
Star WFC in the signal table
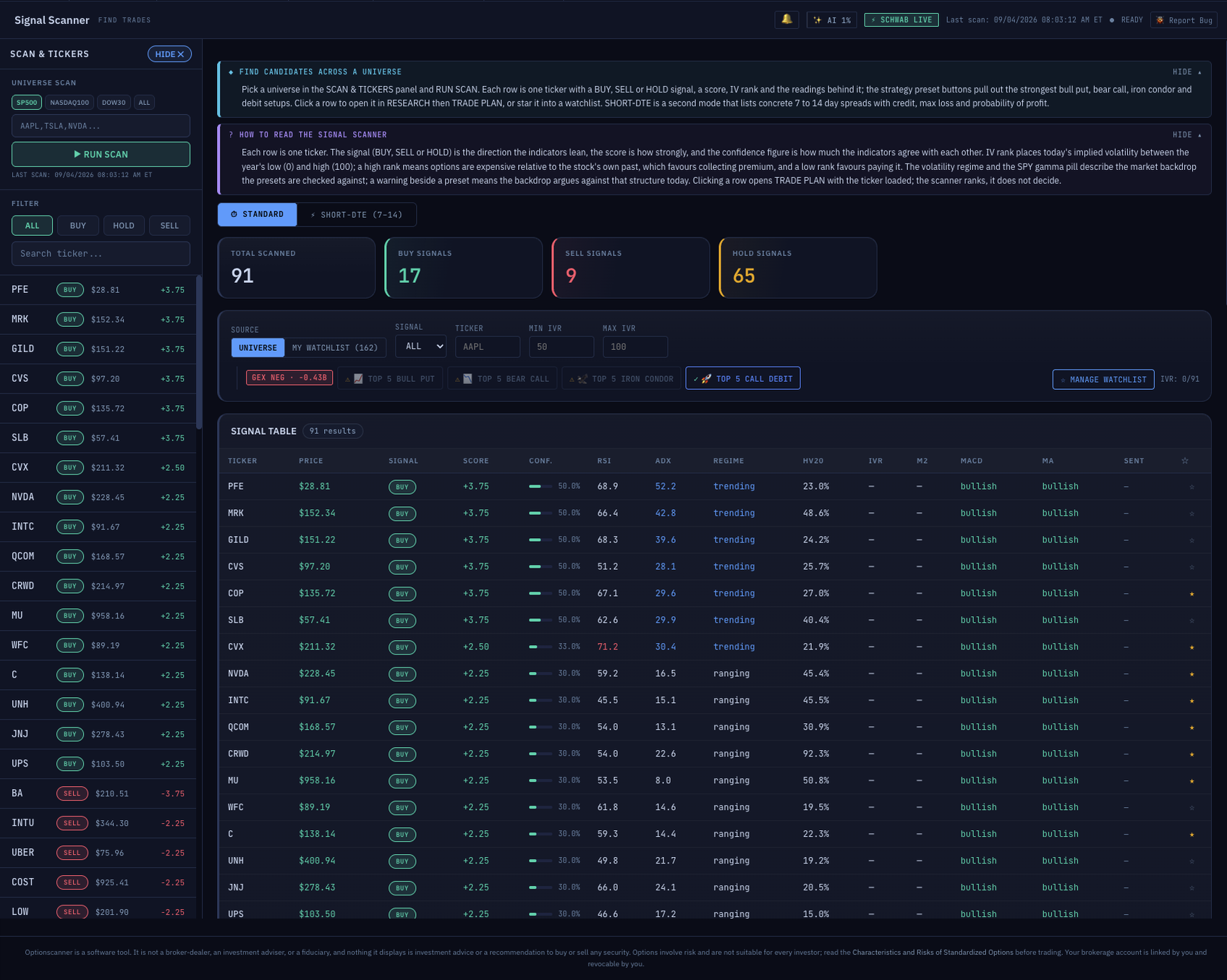point(1192,808)
